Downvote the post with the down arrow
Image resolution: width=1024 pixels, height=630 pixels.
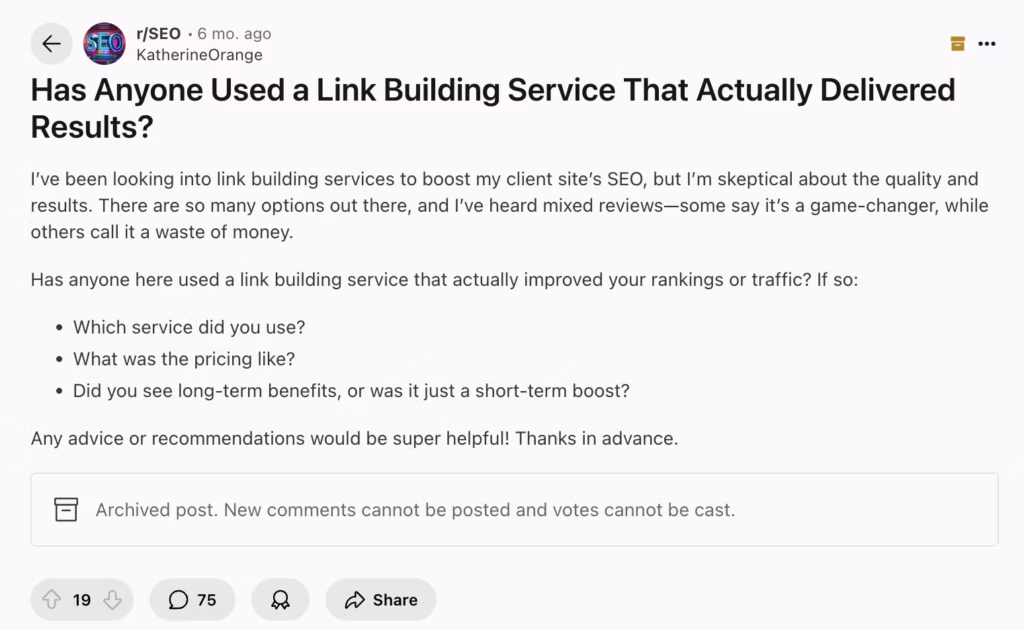[112, 599]
